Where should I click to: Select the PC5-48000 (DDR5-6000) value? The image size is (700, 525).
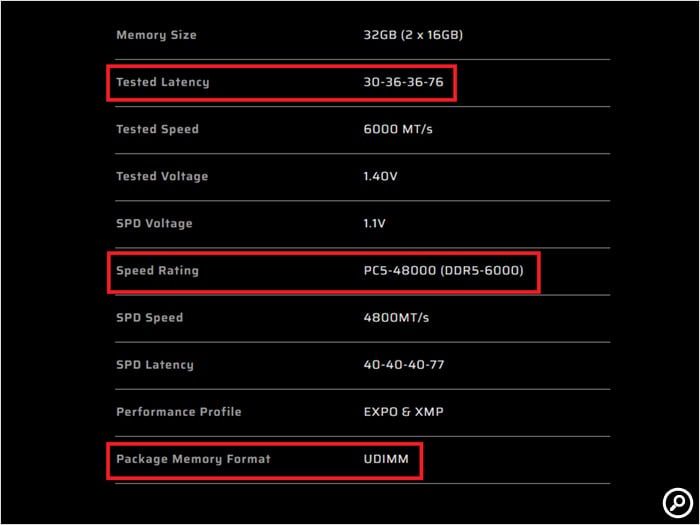[443, 270]
